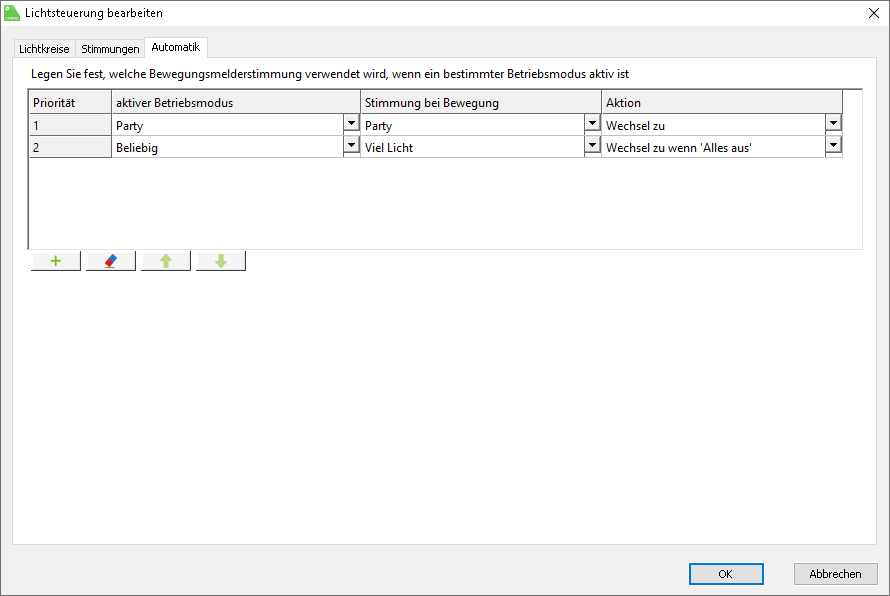Open the Aktion dropdown showing 'Wechsel zu'

tap(833, 123)
